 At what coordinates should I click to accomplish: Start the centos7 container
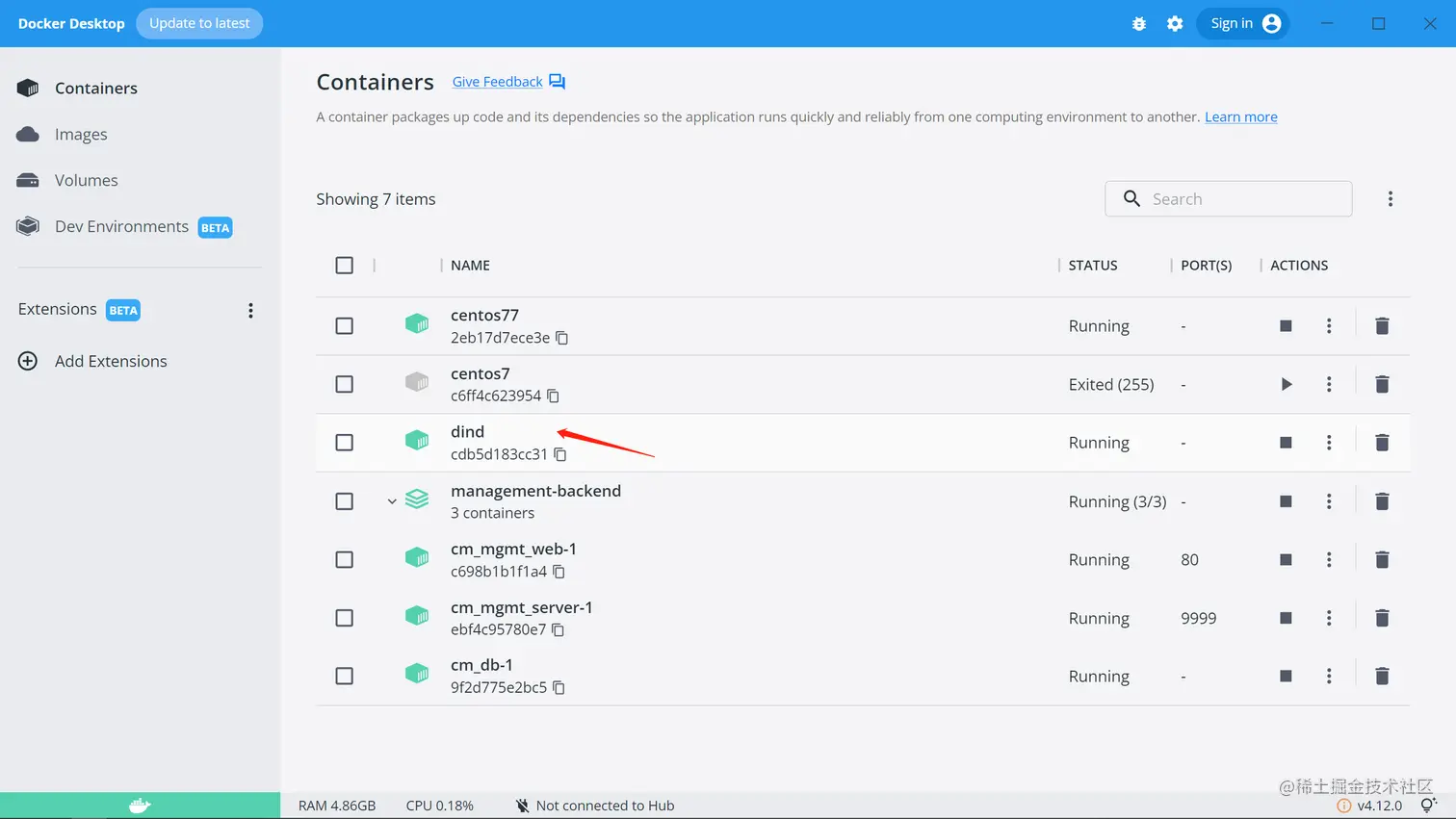1287,384
